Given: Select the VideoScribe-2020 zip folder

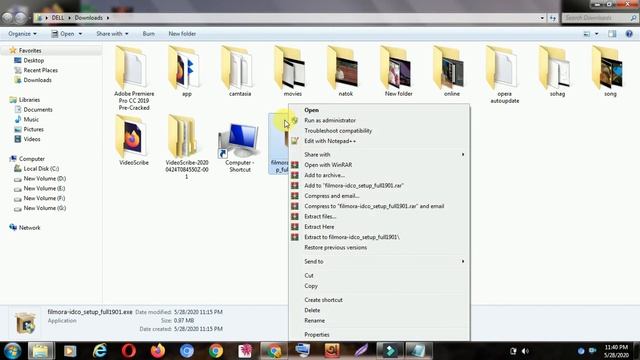Looking at the screenshot, I should coord(187,147).
